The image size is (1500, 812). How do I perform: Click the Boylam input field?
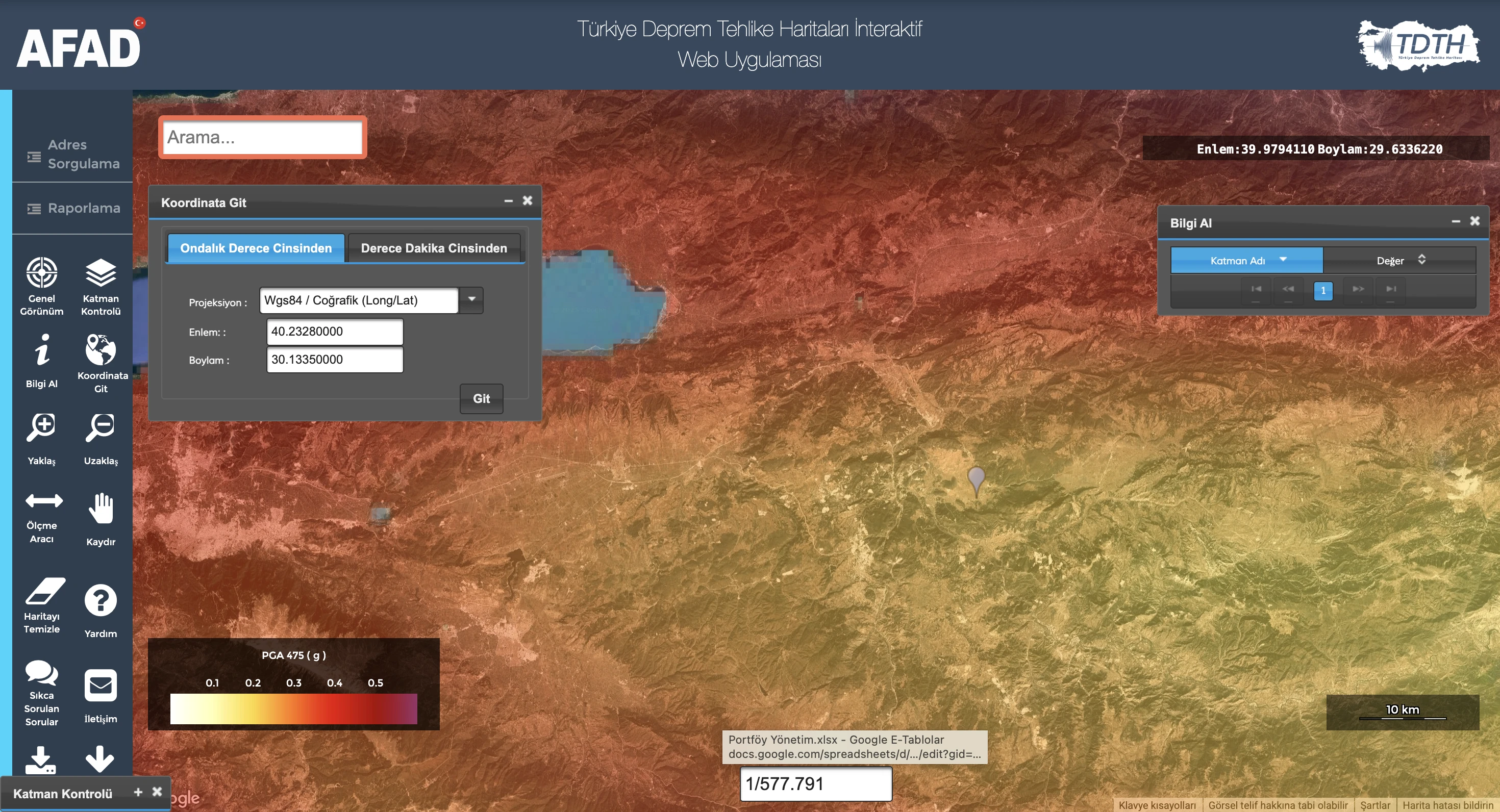pos(335,360)
